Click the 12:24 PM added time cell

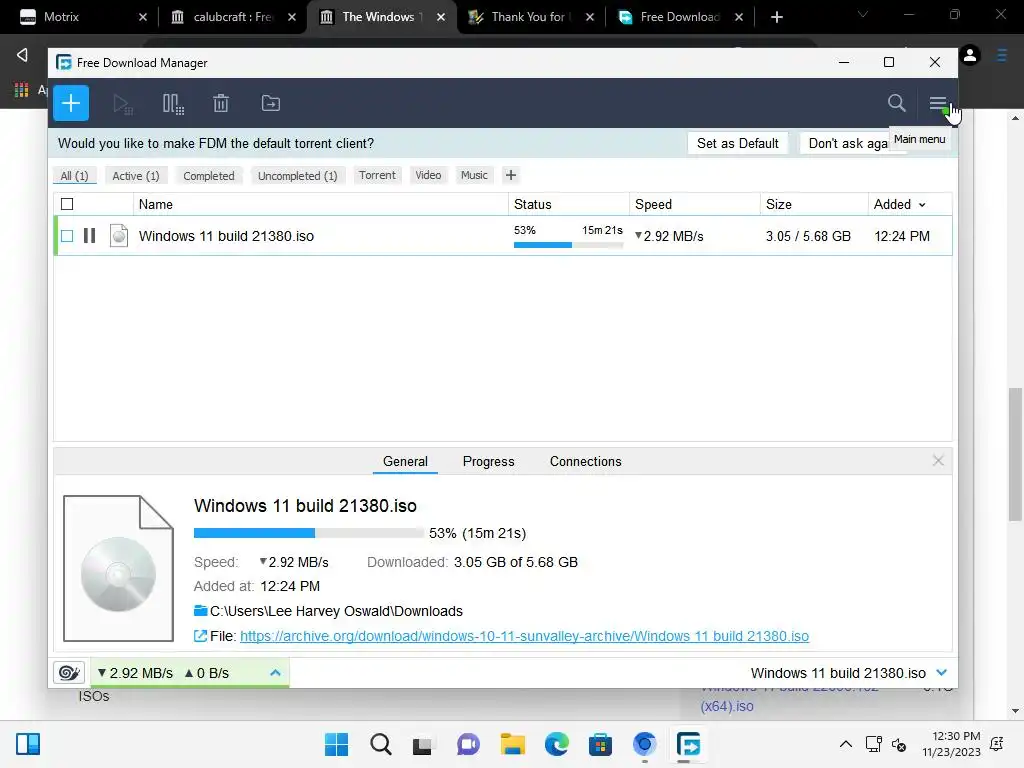902,236
